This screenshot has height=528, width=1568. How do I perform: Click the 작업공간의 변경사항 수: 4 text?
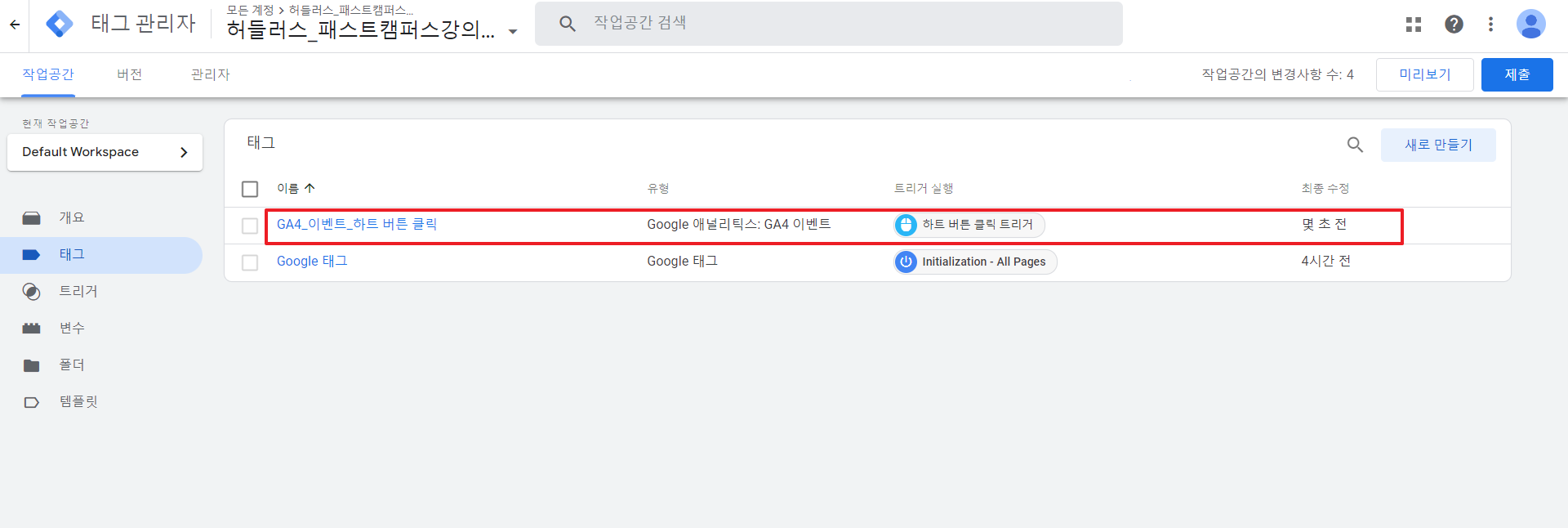(1277, 74)
